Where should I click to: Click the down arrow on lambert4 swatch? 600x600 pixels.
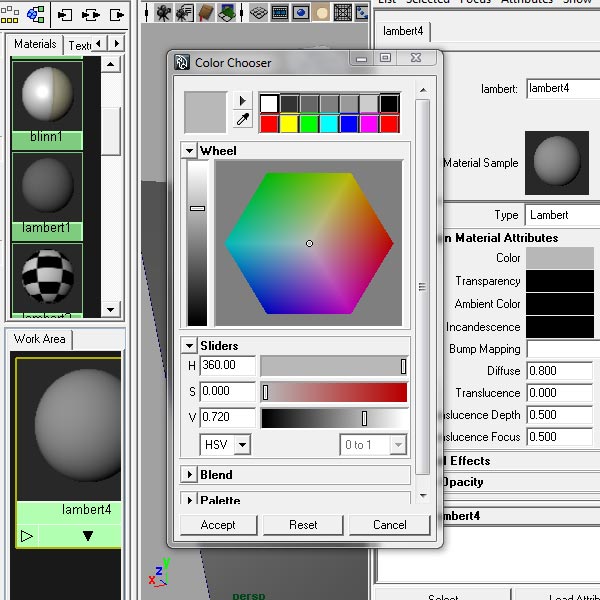pos(88,536)
